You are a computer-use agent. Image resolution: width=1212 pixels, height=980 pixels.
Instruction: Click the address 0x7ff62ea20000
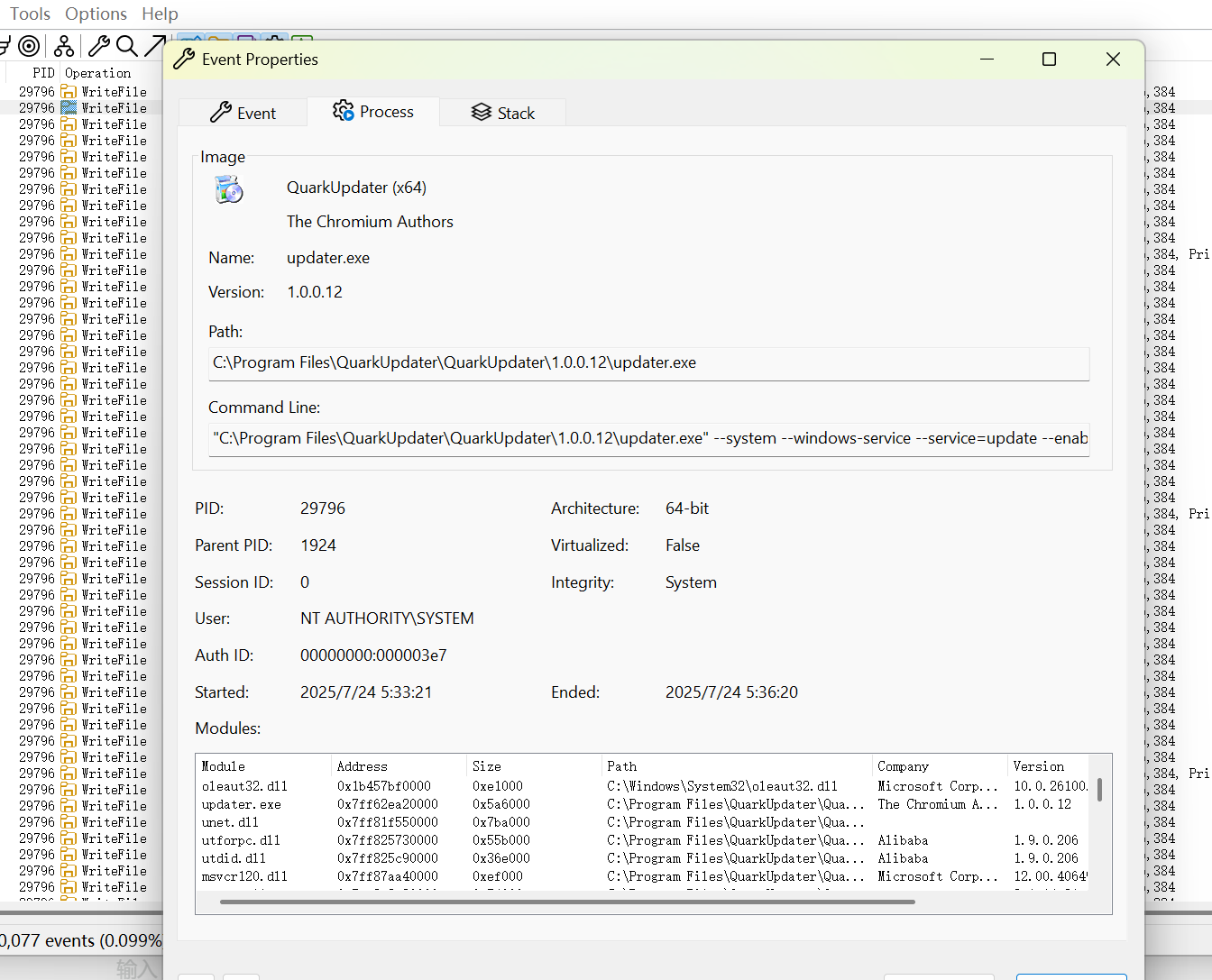coord(388,804)
